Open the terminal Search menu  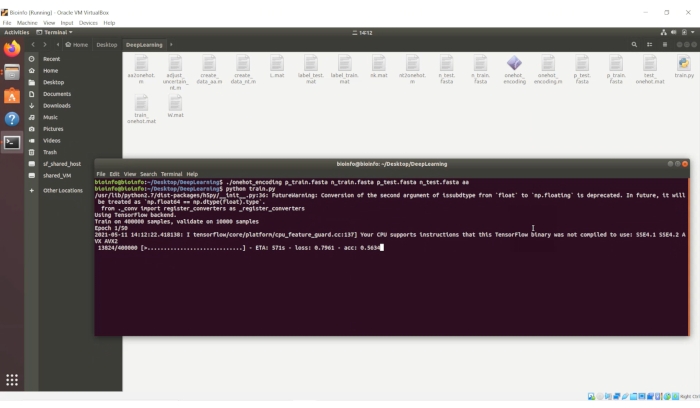coord(148,174)
